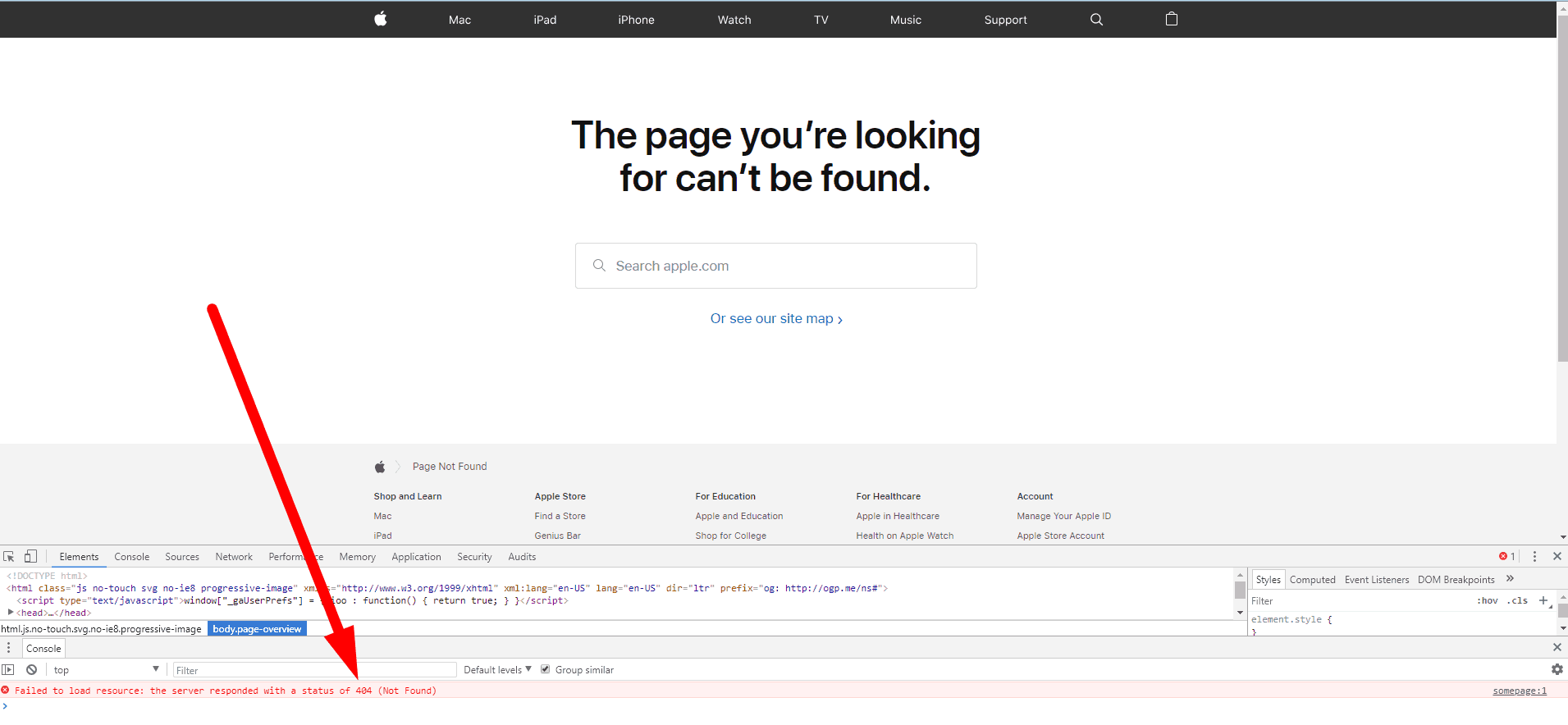Clear the console with the ban icon

[31, 670]
